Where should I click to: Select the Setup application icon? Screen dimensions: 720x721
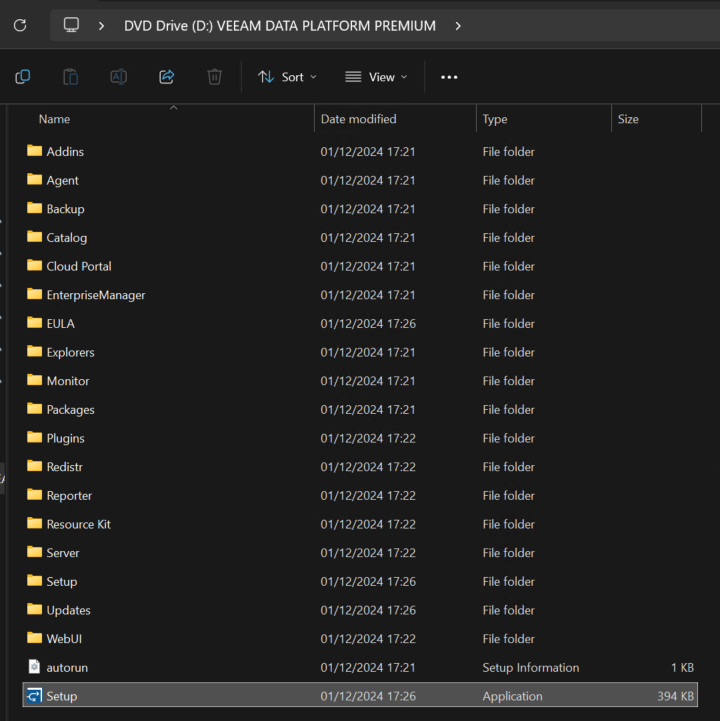pyautogui.click(x=34, y=695)
